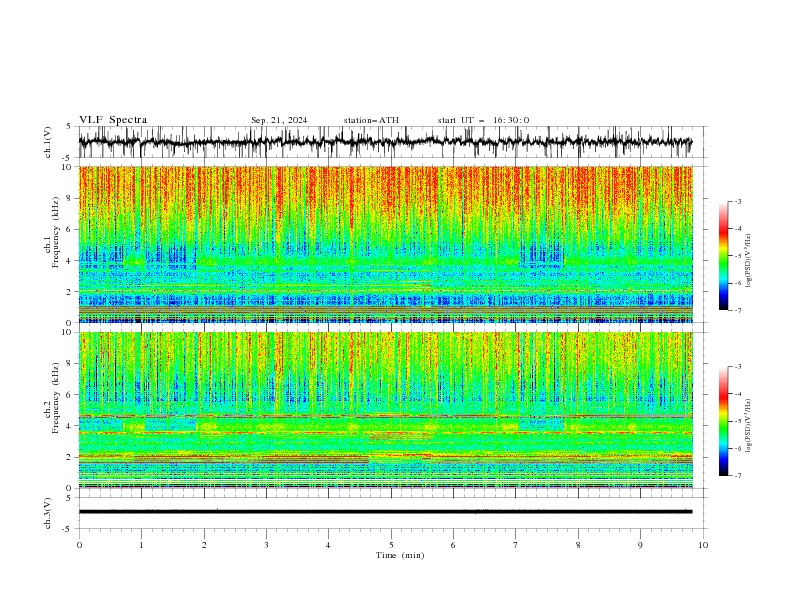Viewport: 792px width, 612px height.
Task: Click time axis tick label "6"
Action: click(453, 545)
